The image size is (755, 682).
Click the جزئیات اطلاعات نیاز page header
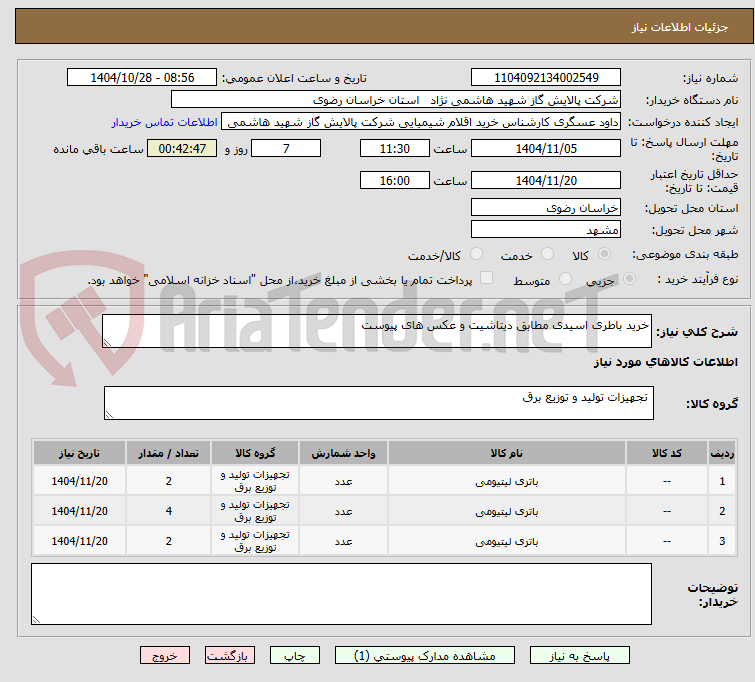coord(679,27)
